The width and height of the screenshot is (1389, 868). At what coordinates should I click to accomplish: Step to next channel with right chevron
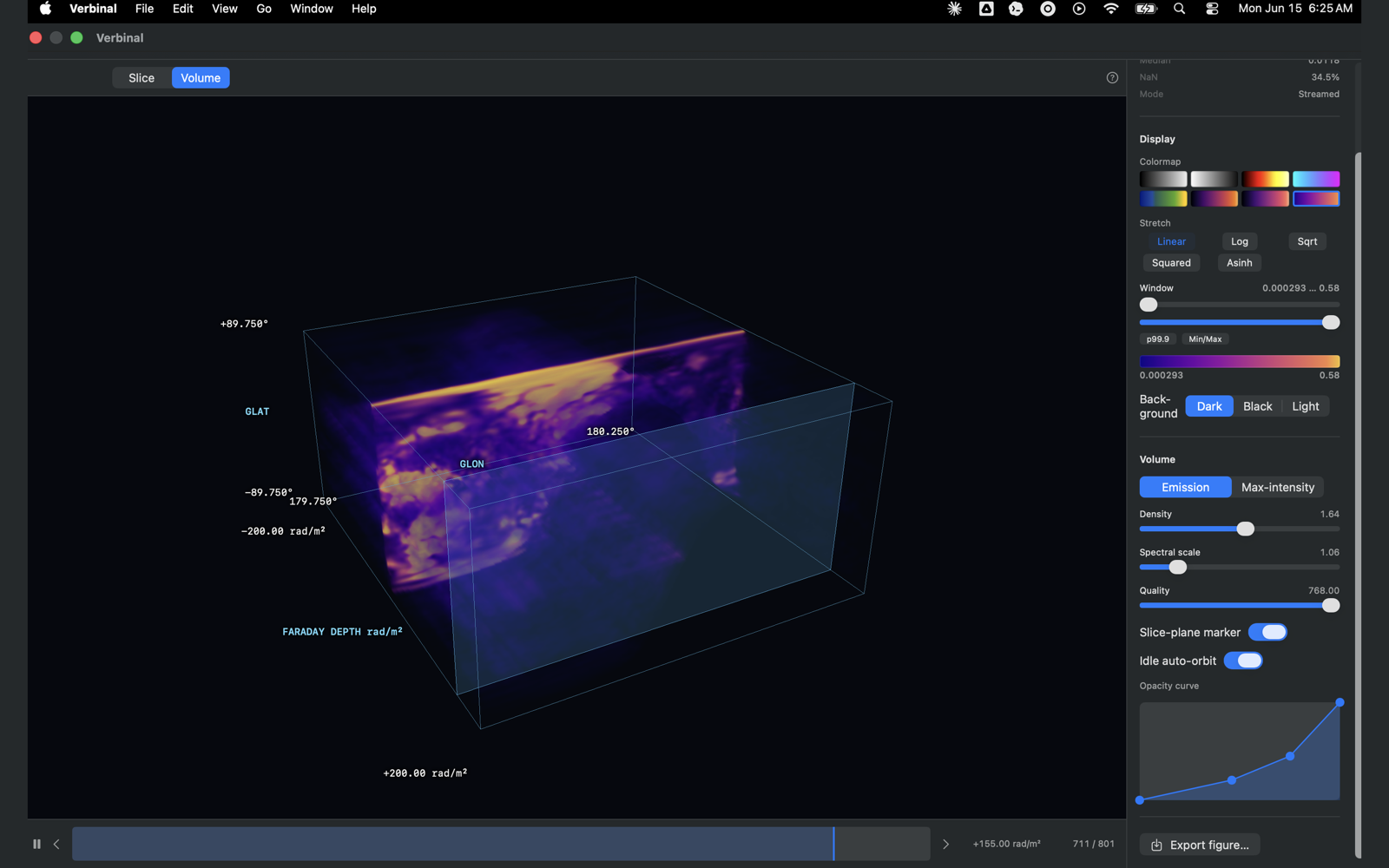pyautogui.click(x=945, y=844)
